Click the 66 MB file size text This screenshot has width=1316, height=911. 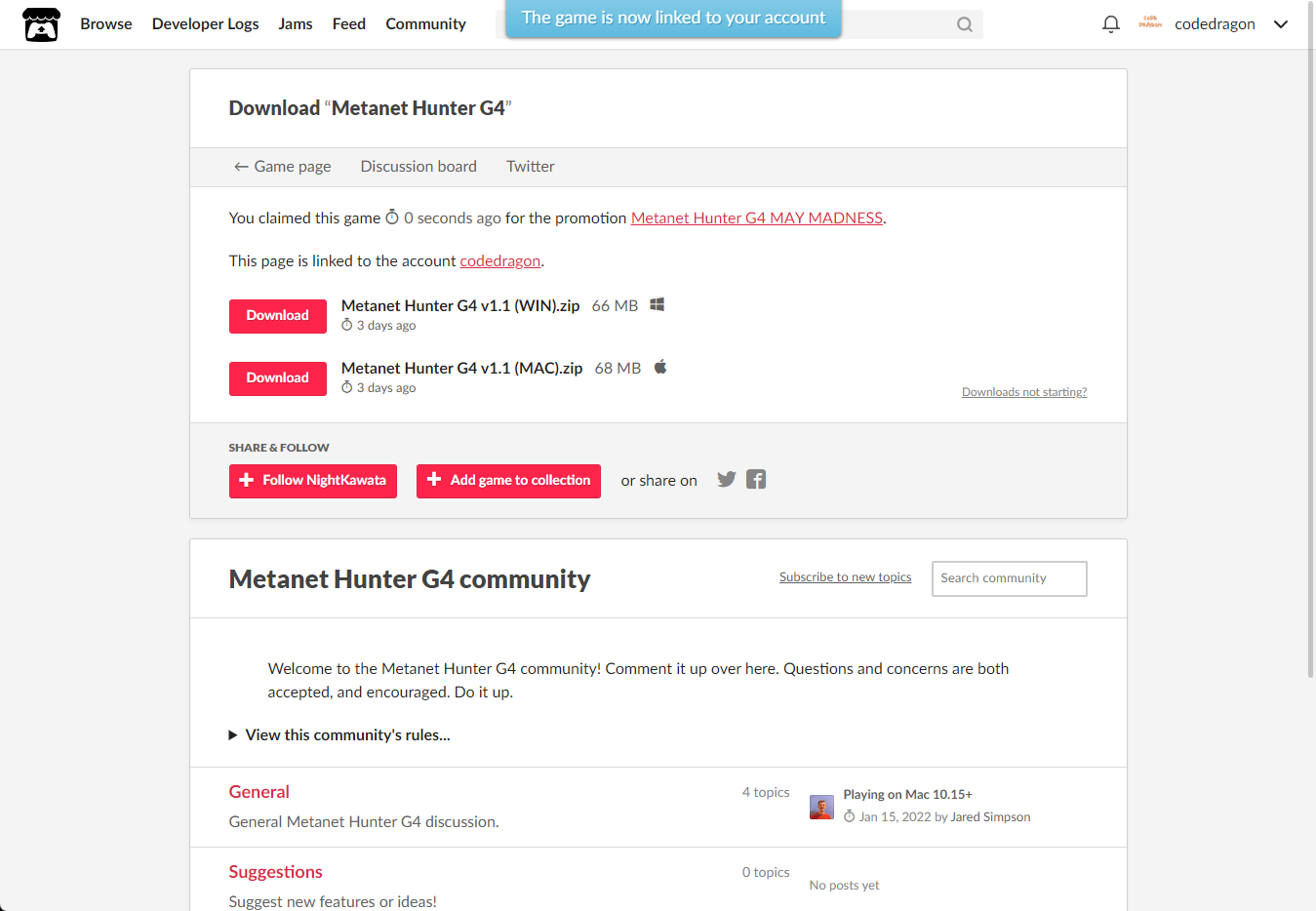616,306
